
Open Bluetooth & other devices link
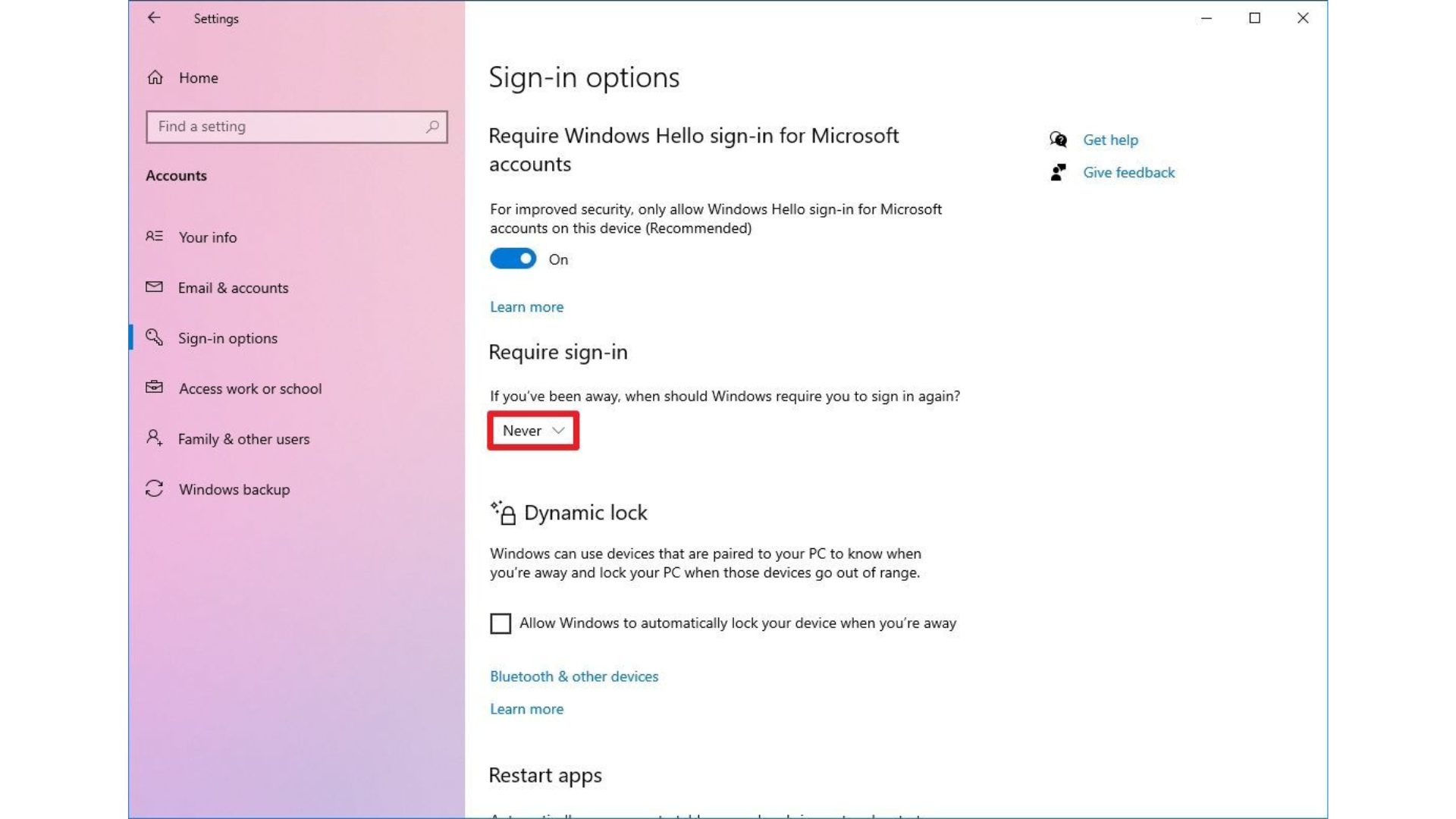click(573, 676)
